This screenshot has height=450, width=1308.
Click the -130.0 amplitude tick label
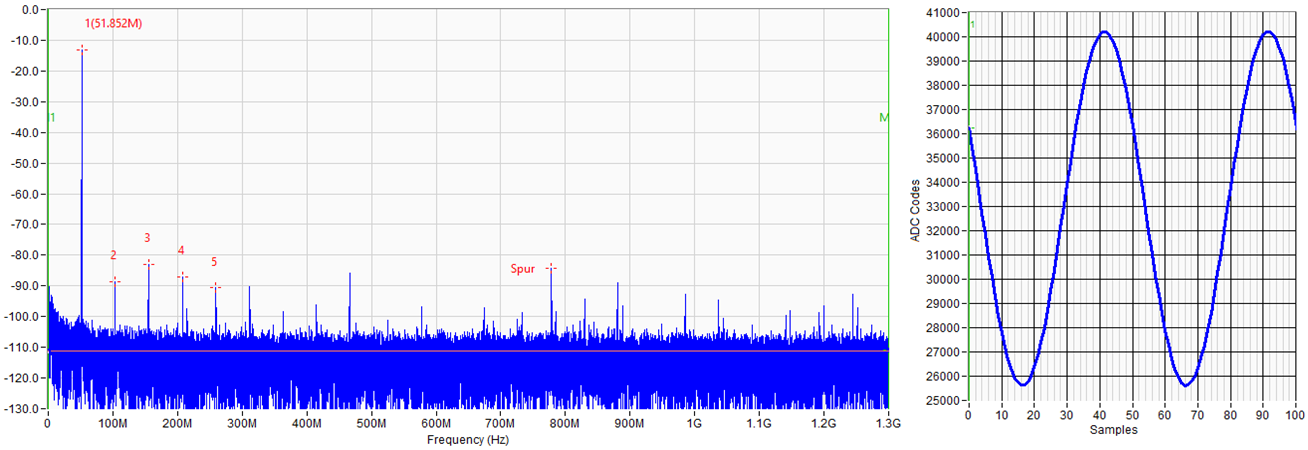21,409
